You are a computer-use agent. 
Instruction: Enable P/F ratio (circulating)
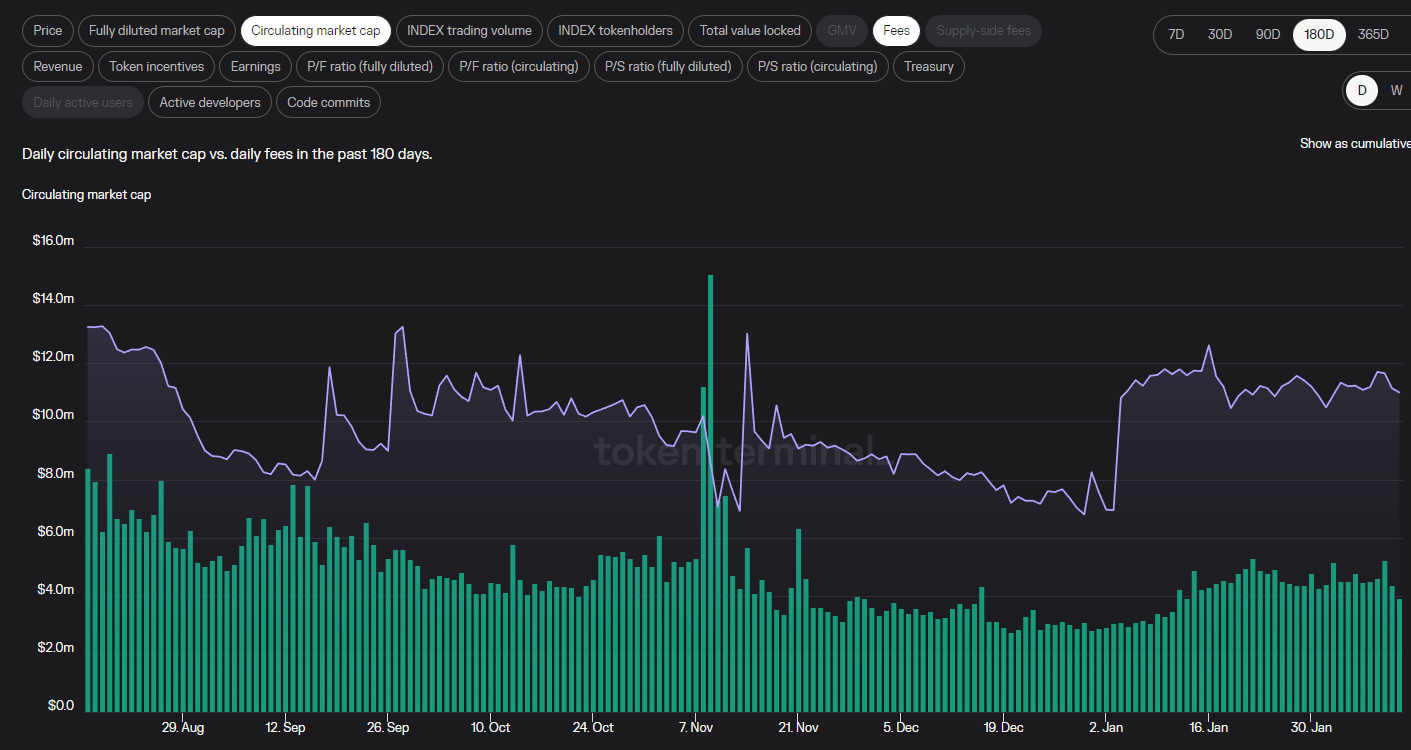pos(519,67)
